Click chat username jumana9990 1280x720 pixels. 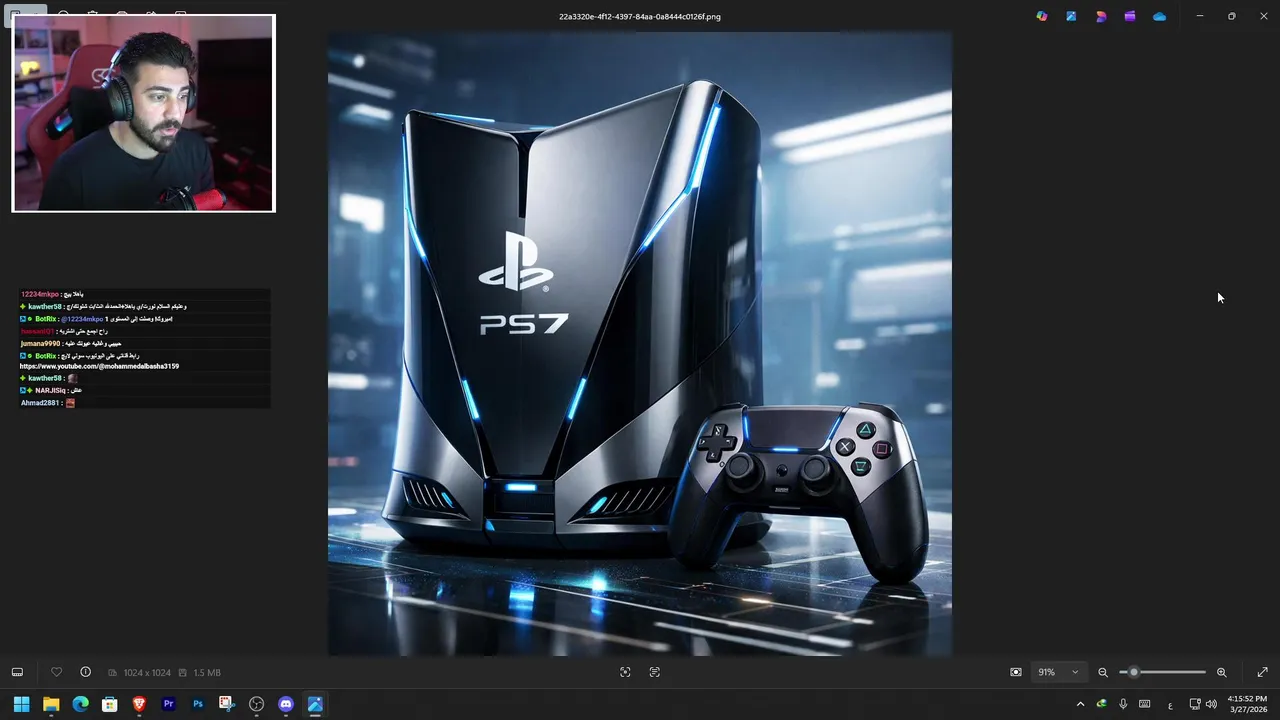[x=39, y=344]
